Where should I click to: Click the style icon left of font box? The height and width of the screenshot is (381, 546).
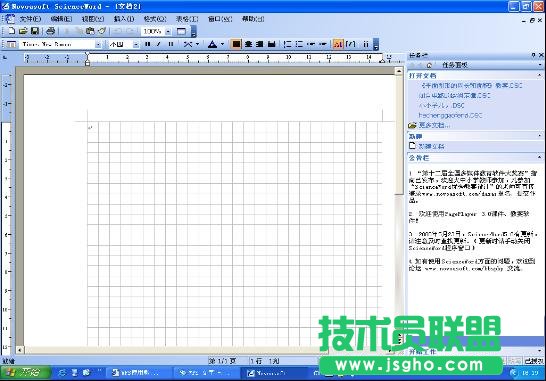click(11, 44)
